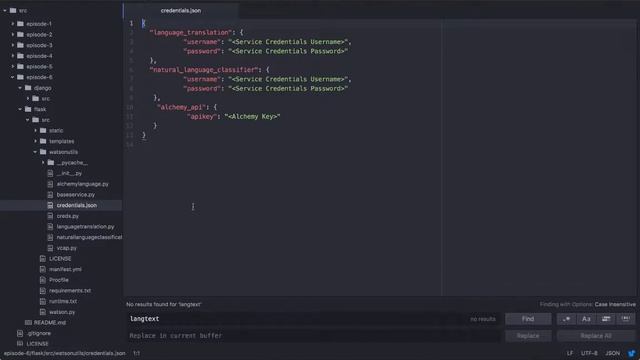The width and height of the screenshot is (640, 360).
Task: Open the LICENSE file below vcap.py
Action: [60, 259]
